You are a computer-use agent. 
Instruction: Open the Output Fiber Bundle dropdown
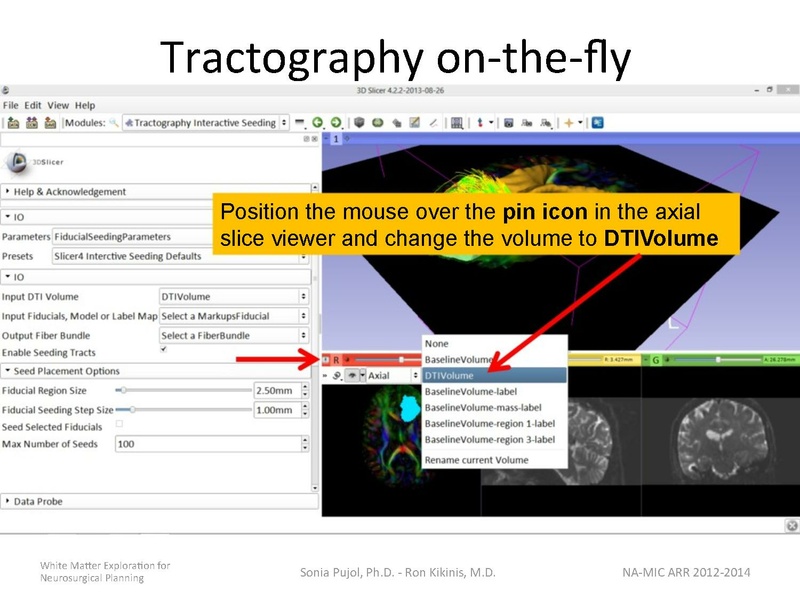pyautogui.click(x=234, y=335)
